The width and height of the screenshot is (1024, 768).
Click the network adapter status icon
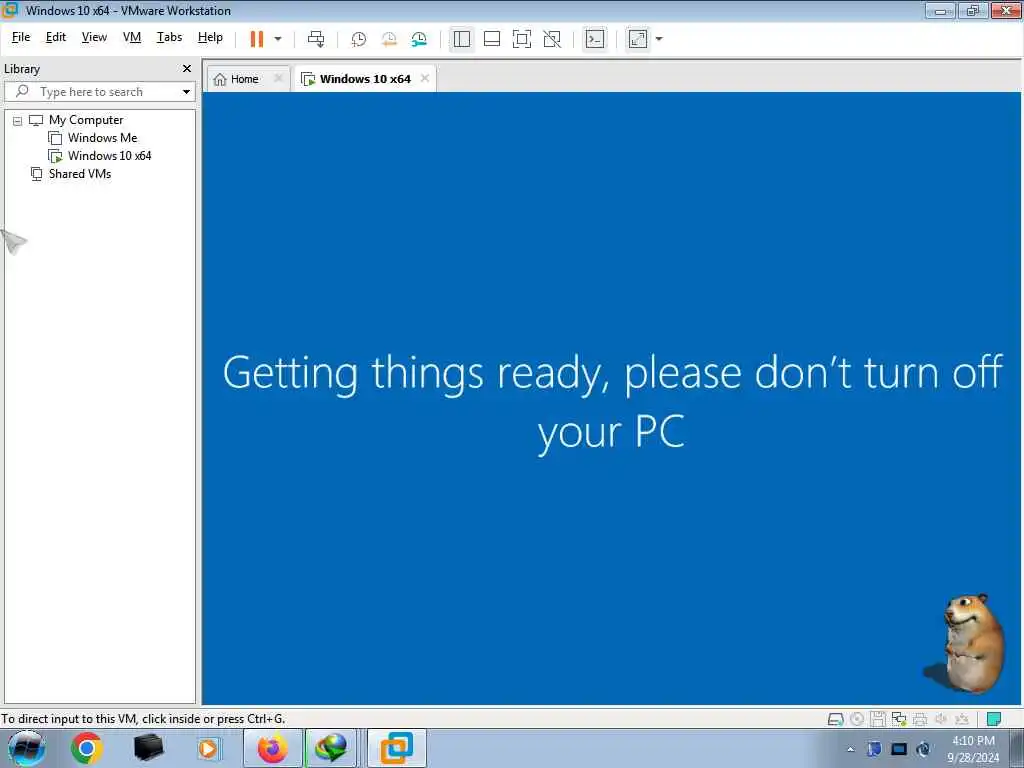pos(899,719)
